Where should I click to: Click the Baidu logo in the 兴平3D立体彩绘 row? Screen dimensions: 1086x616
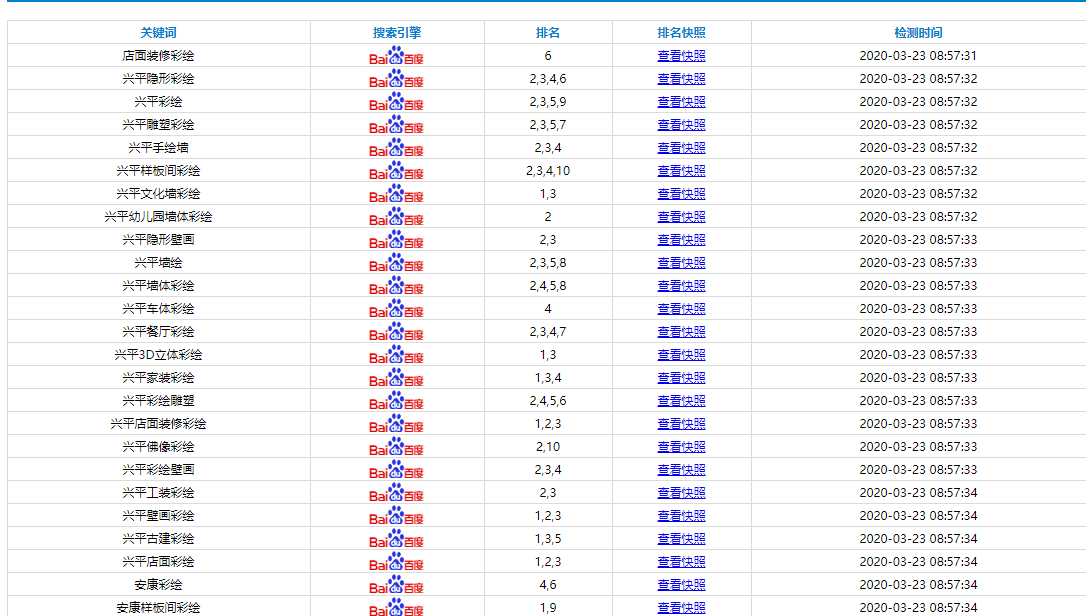pyautogui.click(x=396, y=355)
